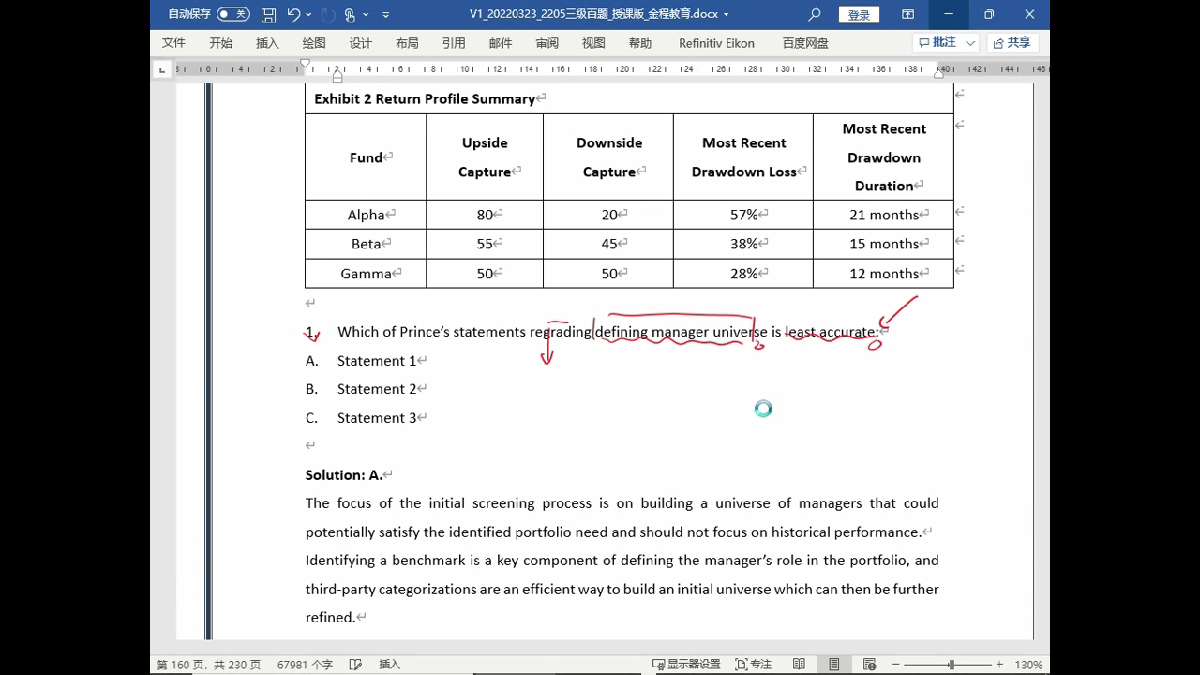Click the Sign in (登录) button

pos(859,15)
